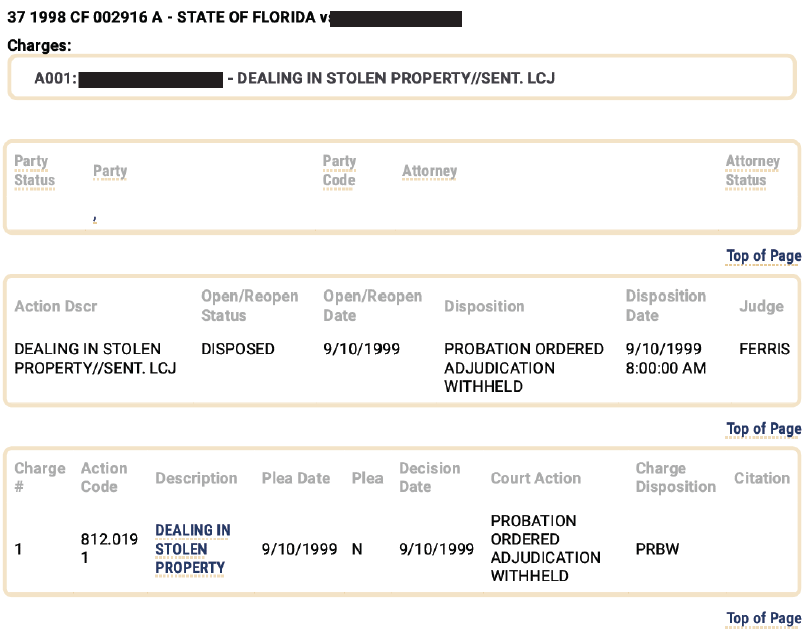This screenshot has height=632, width=807.
Task: Click the Action Dscr column header
Action: pyautogui.click(x=56, y=306)
